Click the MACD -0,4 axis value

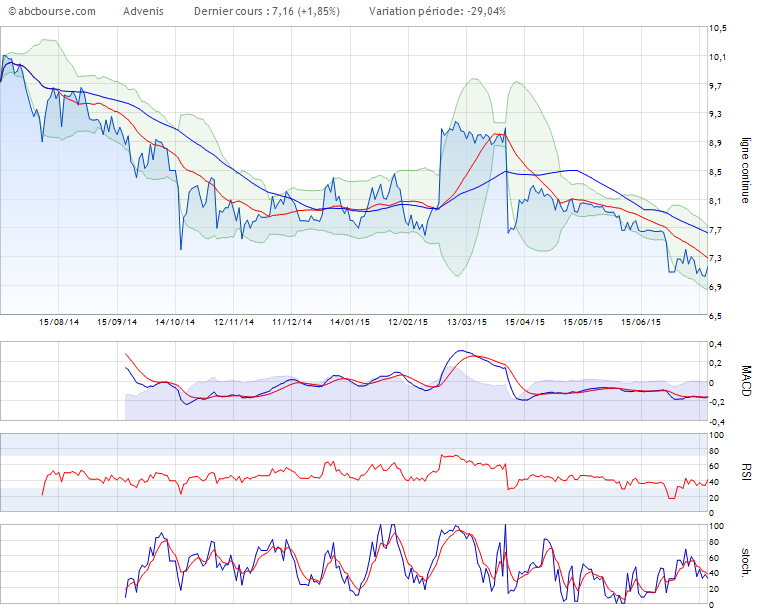coord(717,422)
